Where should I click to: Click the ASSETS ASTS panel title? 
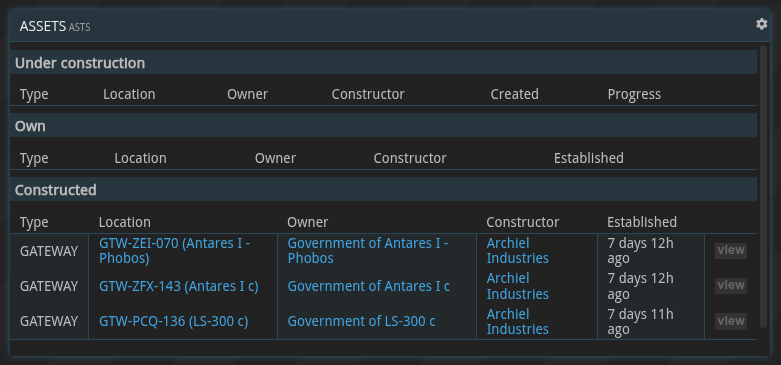pyautogui.click(x=55, y=26)
